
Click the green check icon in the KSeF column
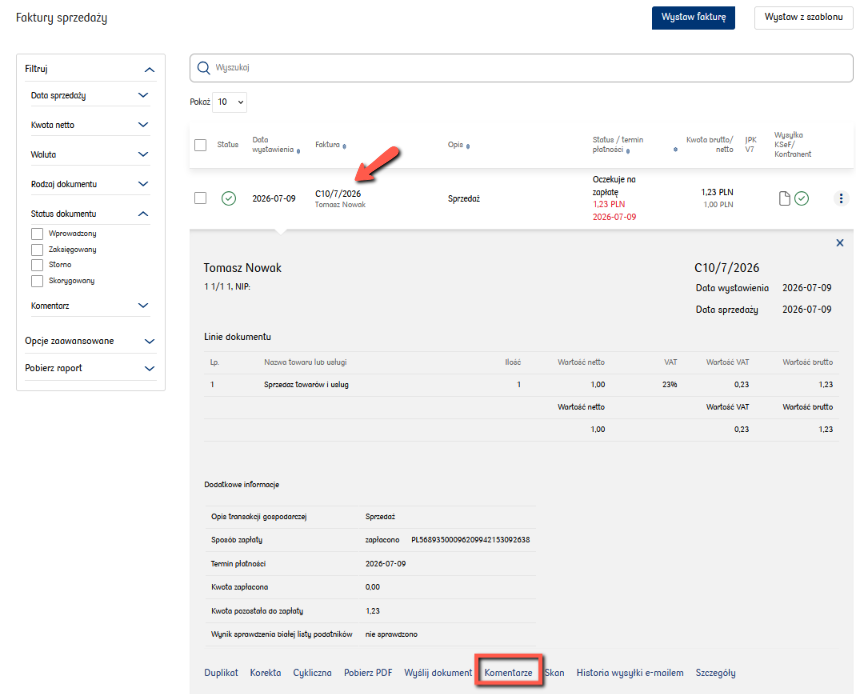click(x=801, y=198)
